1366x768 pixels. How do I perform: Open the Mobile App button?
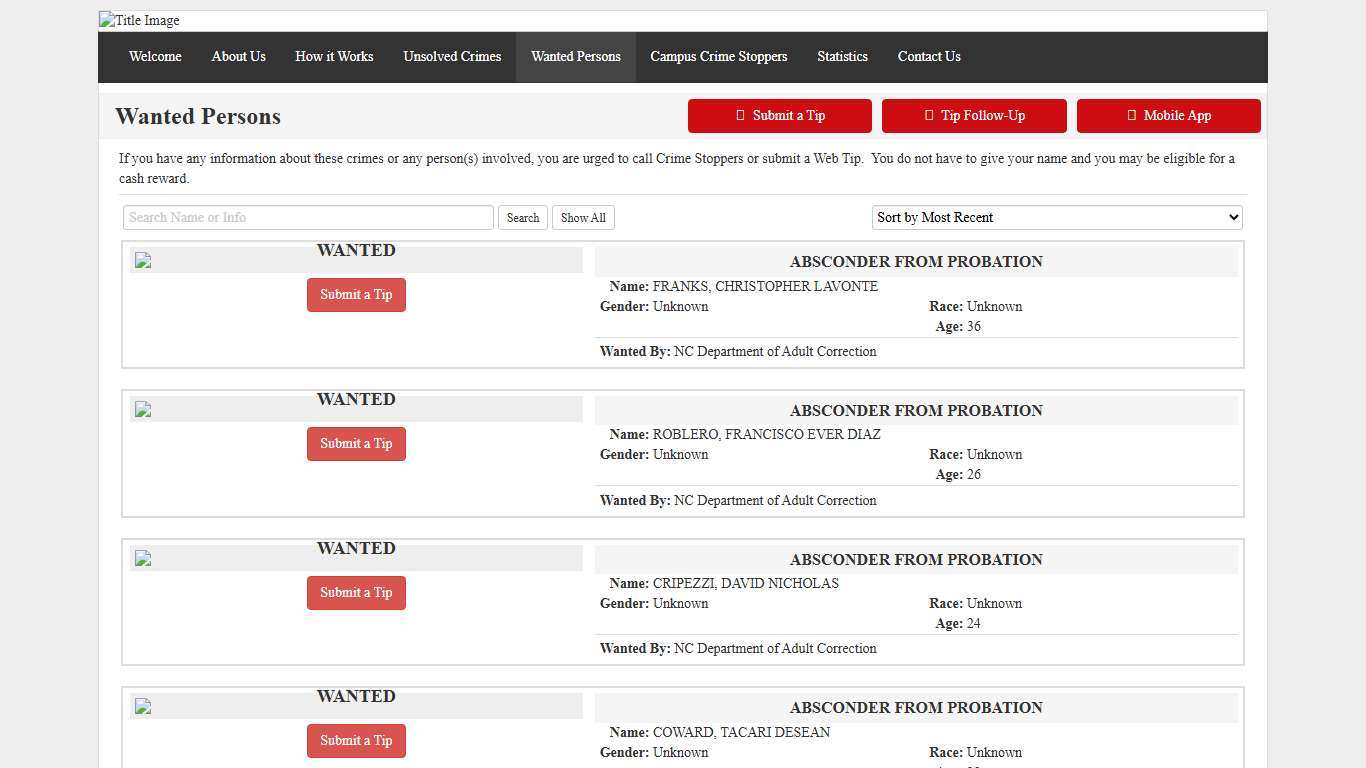pyautogui.click(x=1168, y=116)
